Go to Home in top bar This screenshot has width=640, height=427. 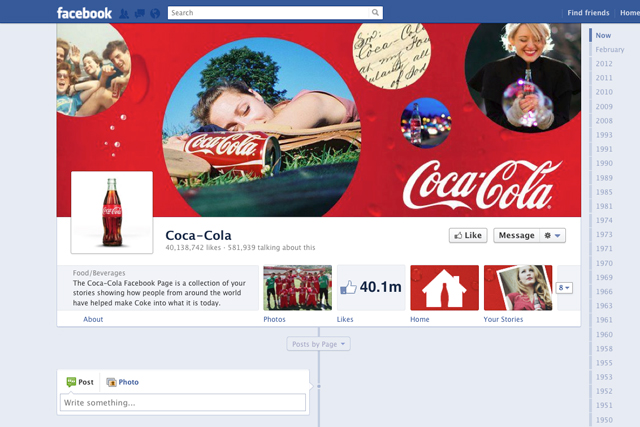[x=630, y=13]
